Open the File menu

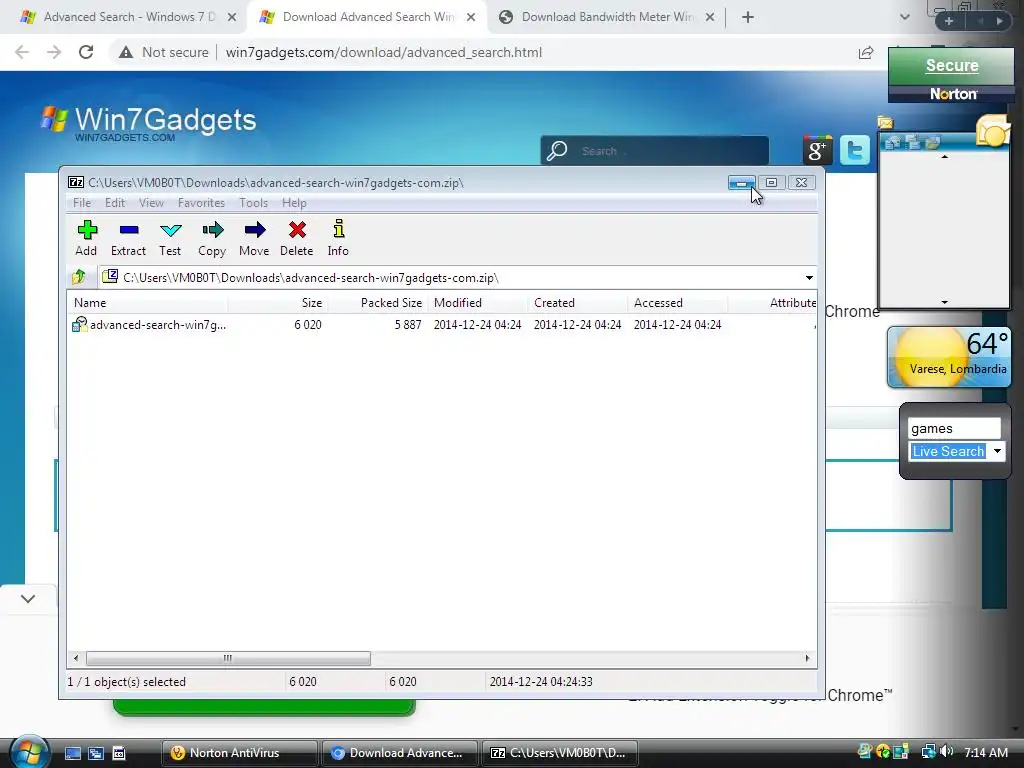click(82, 202)
